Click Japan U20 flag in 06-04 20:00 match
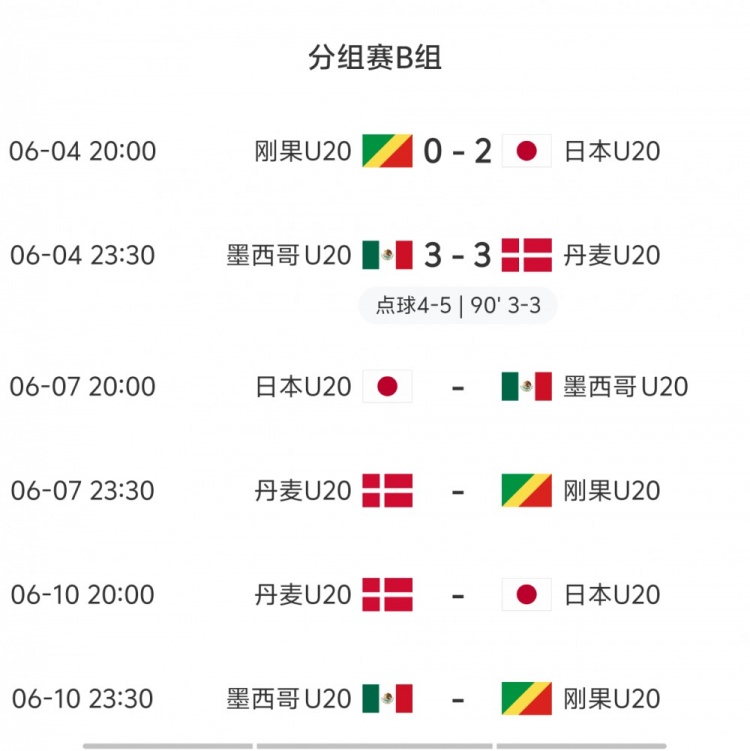Screen dimensions: 750x751 [526, 151]
